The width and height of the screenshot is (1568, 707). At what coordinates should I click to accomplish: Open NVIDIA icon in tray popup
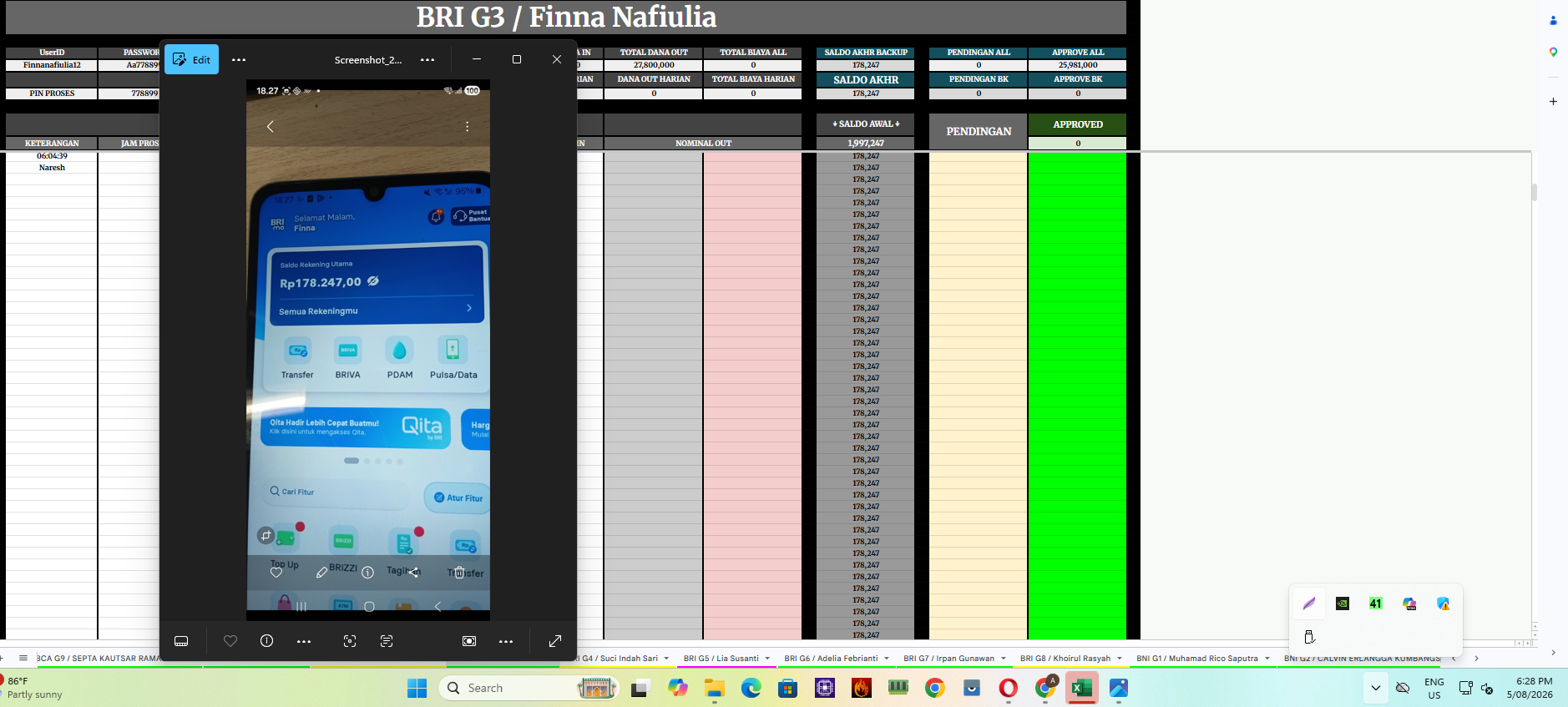[x=1343, y=603]
